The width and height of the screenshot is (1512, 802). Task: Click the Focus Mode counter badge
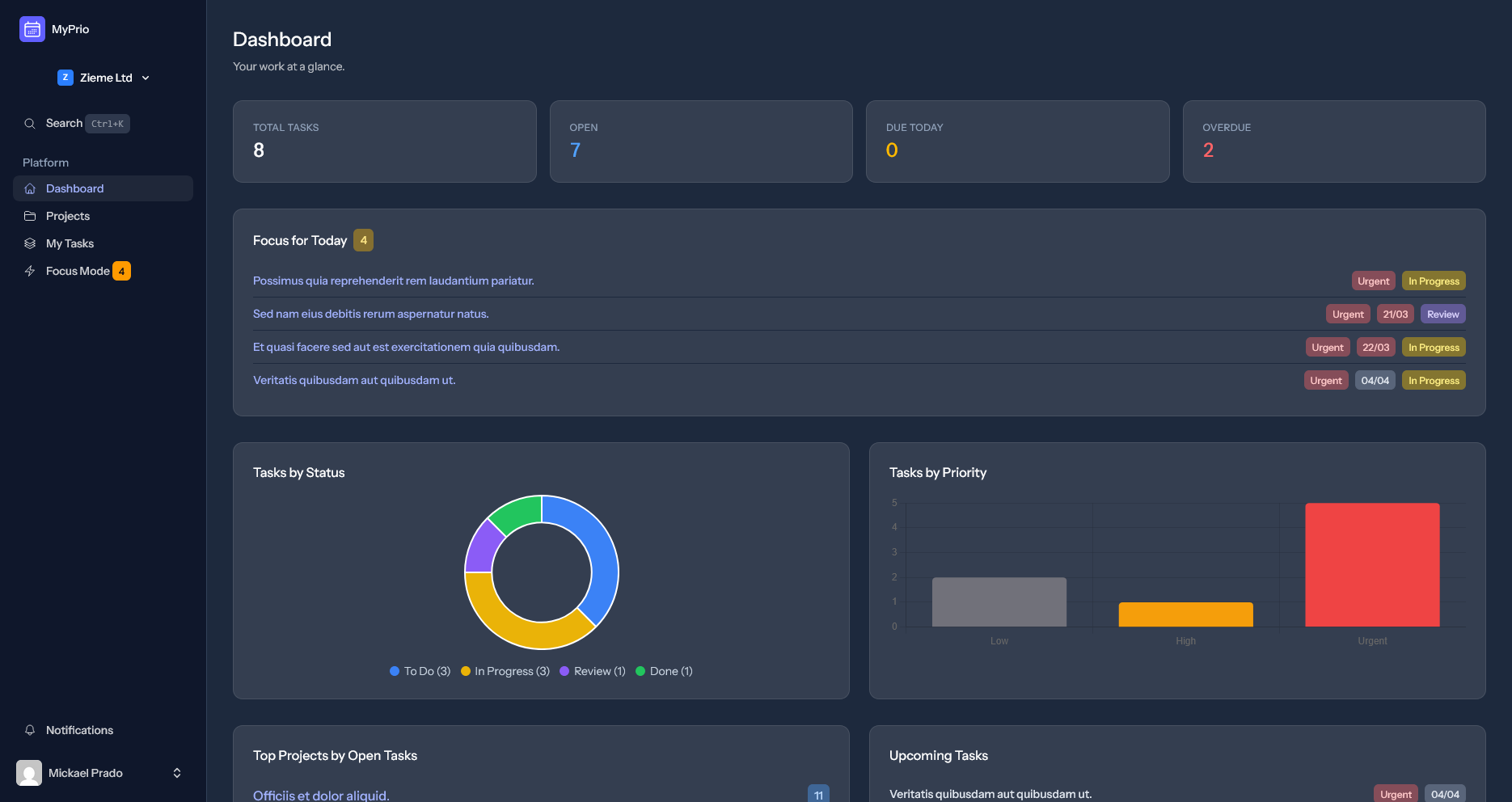point(121,271)
